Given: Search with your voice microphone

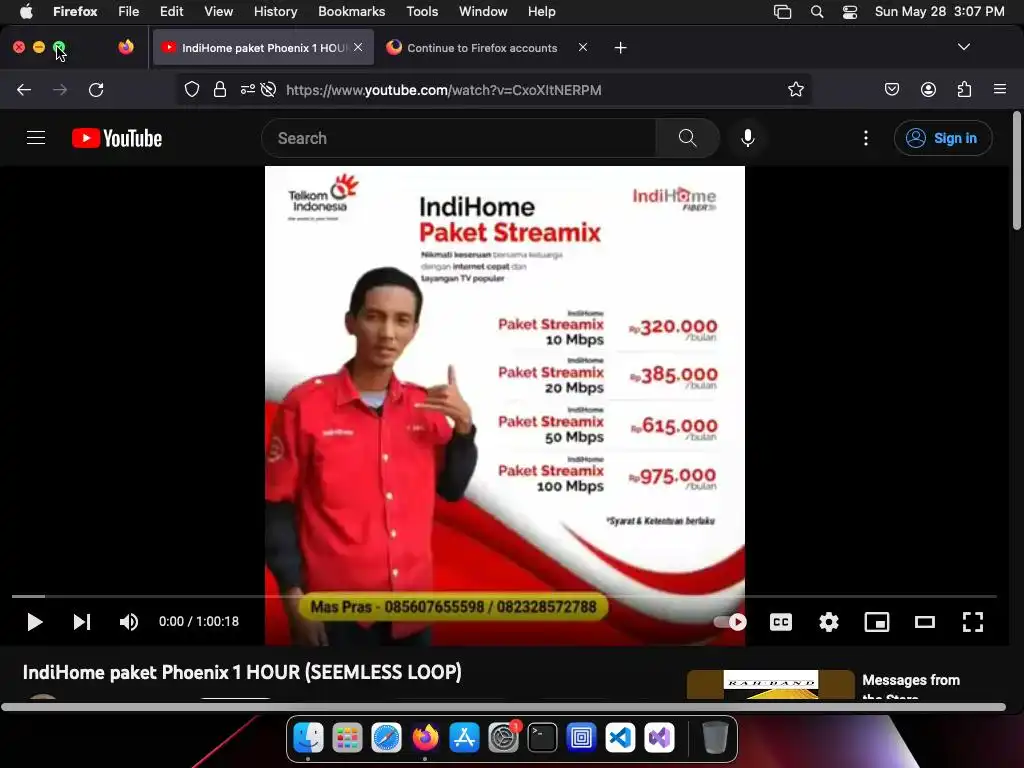Looking at the screenshot, I should [748, 138].
